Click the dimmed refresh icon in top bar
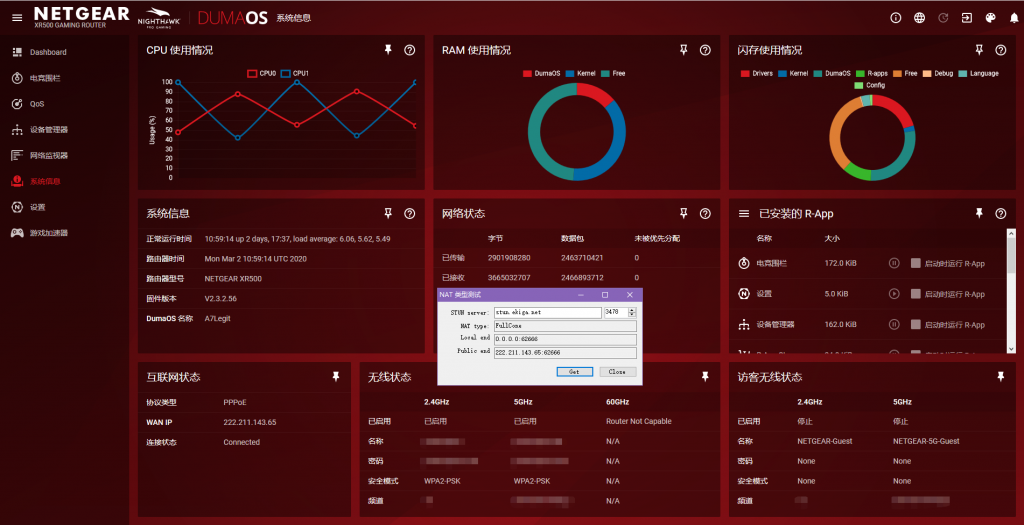 tap(943, 18)
